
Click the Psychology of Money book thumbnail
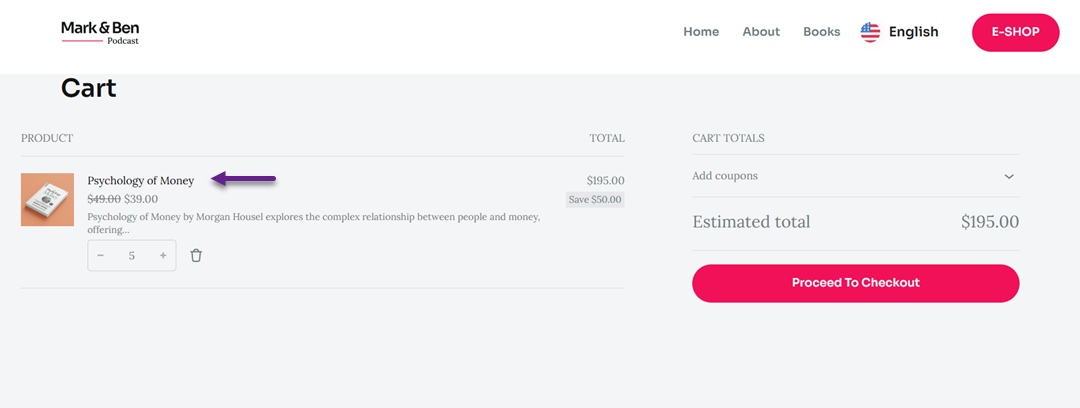48,200
